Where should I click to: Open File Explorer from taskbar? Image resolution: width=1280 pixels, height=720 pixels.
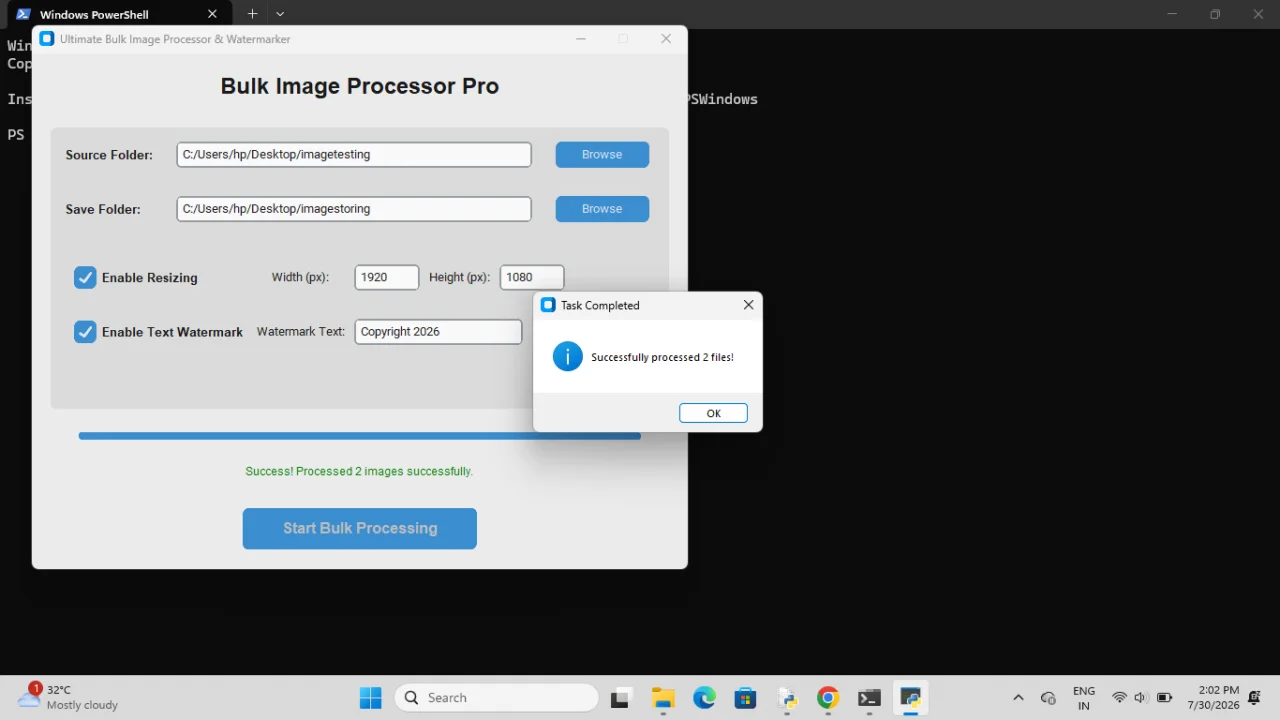(663, 697)
